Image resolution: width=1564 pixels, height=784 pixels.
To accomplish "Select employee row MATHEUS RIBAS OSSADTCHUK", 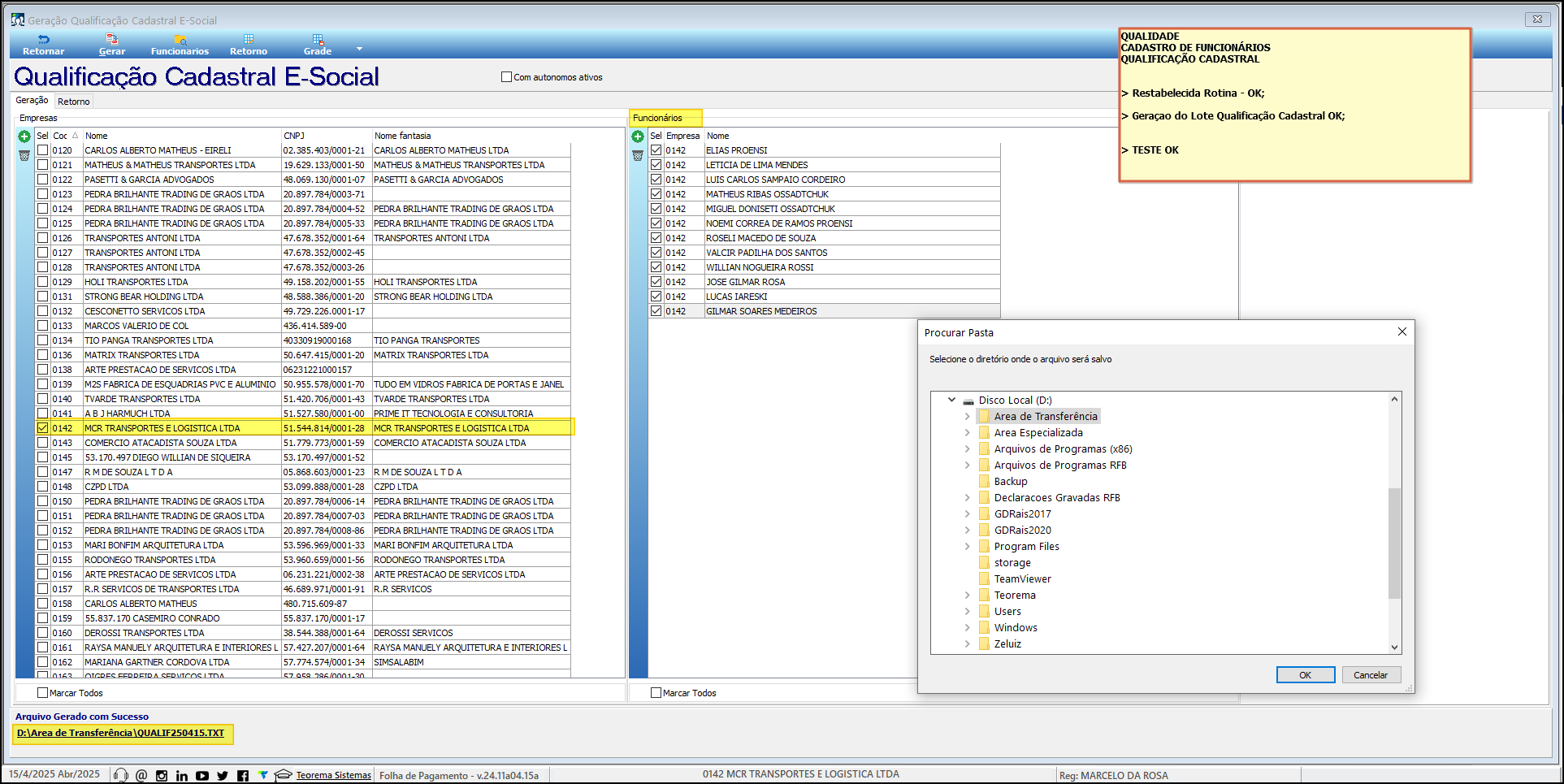I will pyautogui.click(x=824, y=194).
